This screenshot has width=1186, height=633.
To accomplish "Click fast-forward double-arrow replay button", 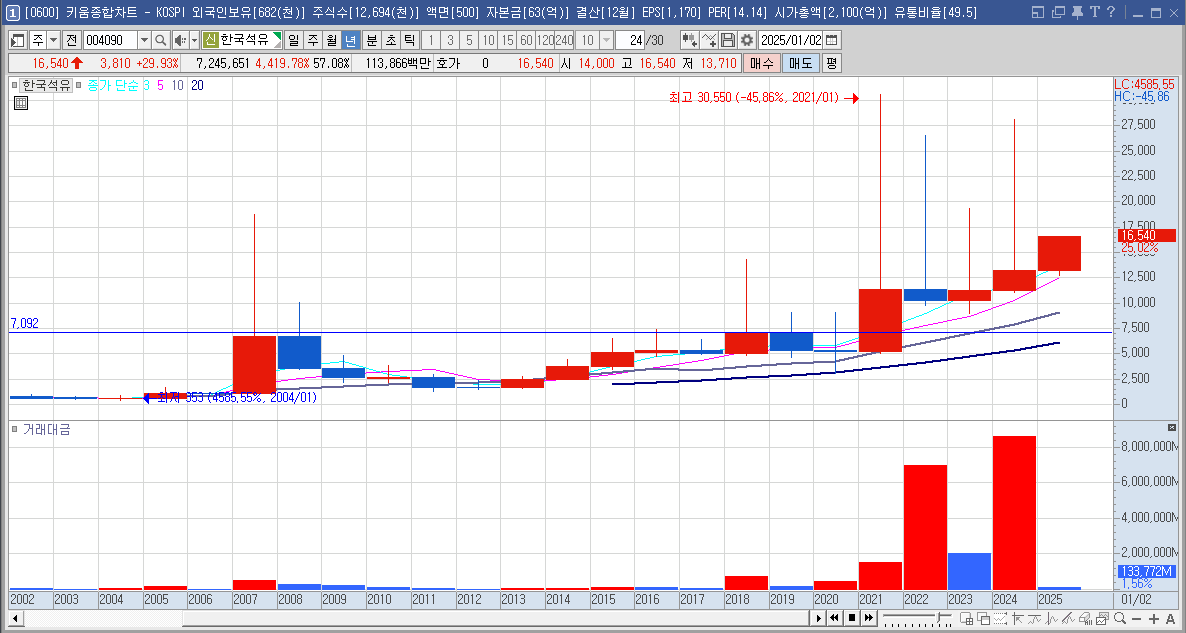I will coord(868,619).
